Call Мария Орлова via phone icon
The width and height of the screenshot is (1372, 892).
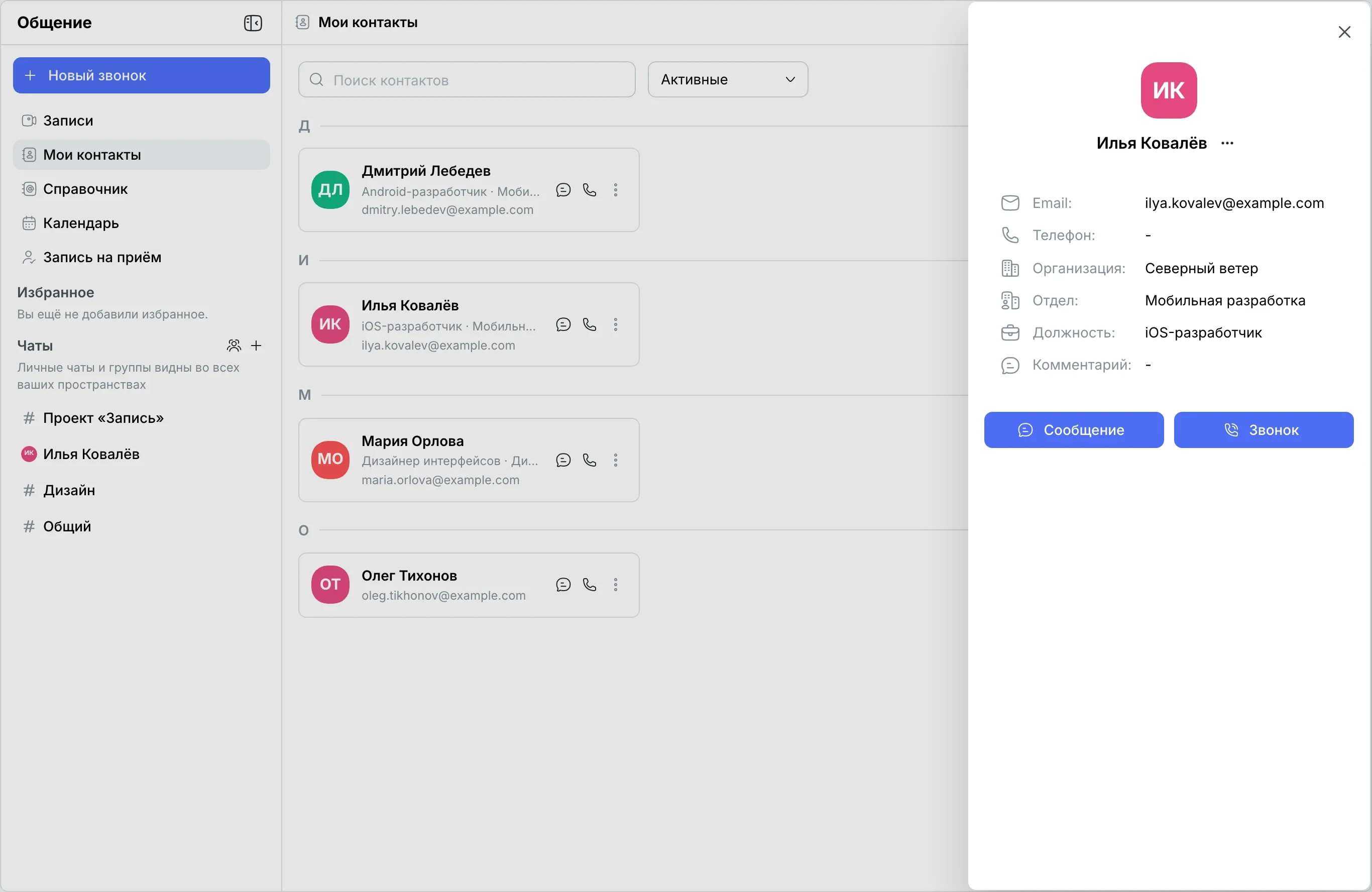pyautogui.click(x=589, y=460)
